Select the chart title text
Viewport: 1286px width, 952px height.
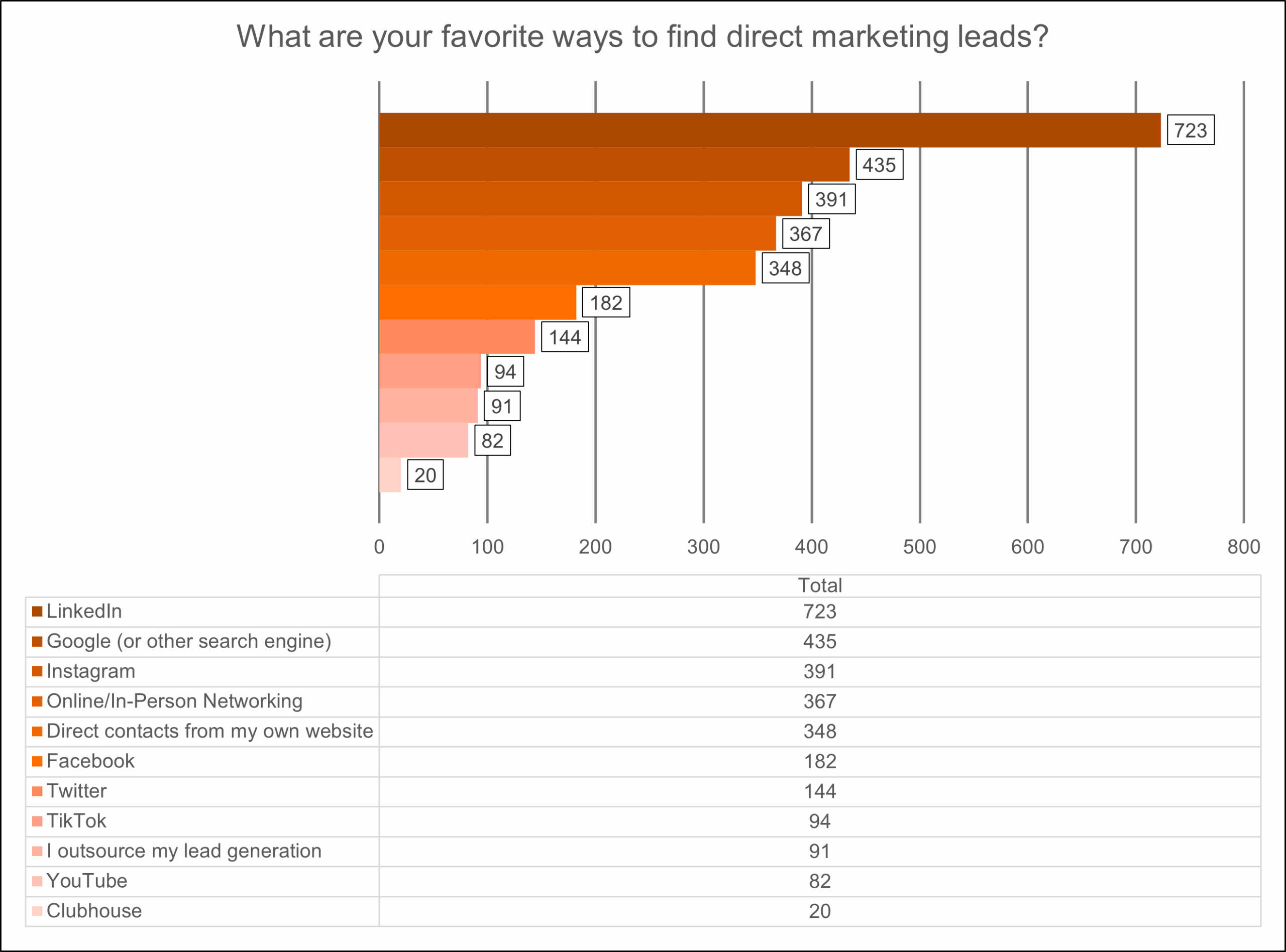(642, 36)
